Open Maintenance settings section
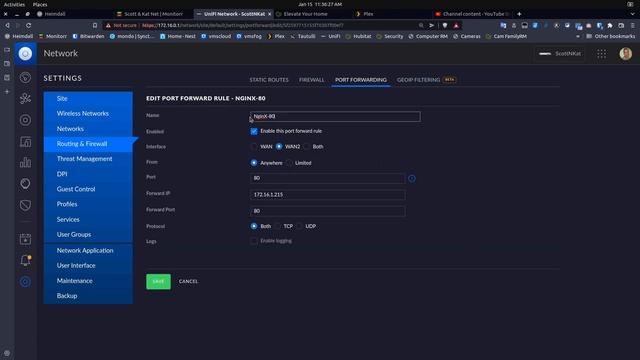This screenshot has width=640, height=360. tap(88, 281)
